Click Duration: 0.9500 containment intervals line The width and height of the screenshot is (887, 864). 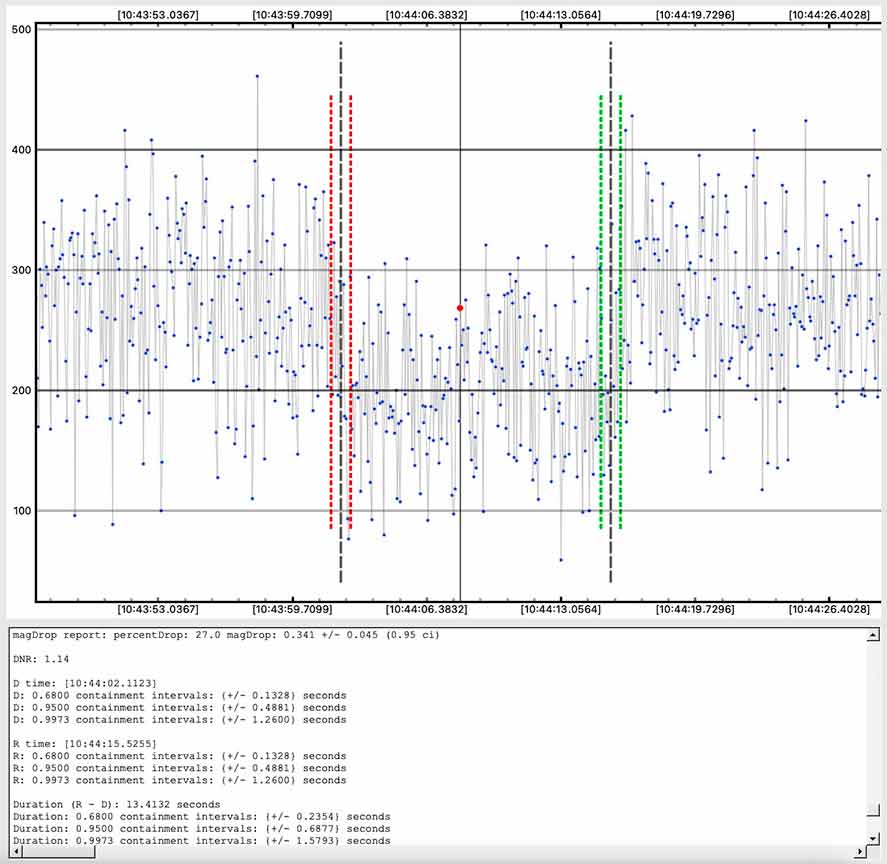pyautogui.click(x=201, y=829)
